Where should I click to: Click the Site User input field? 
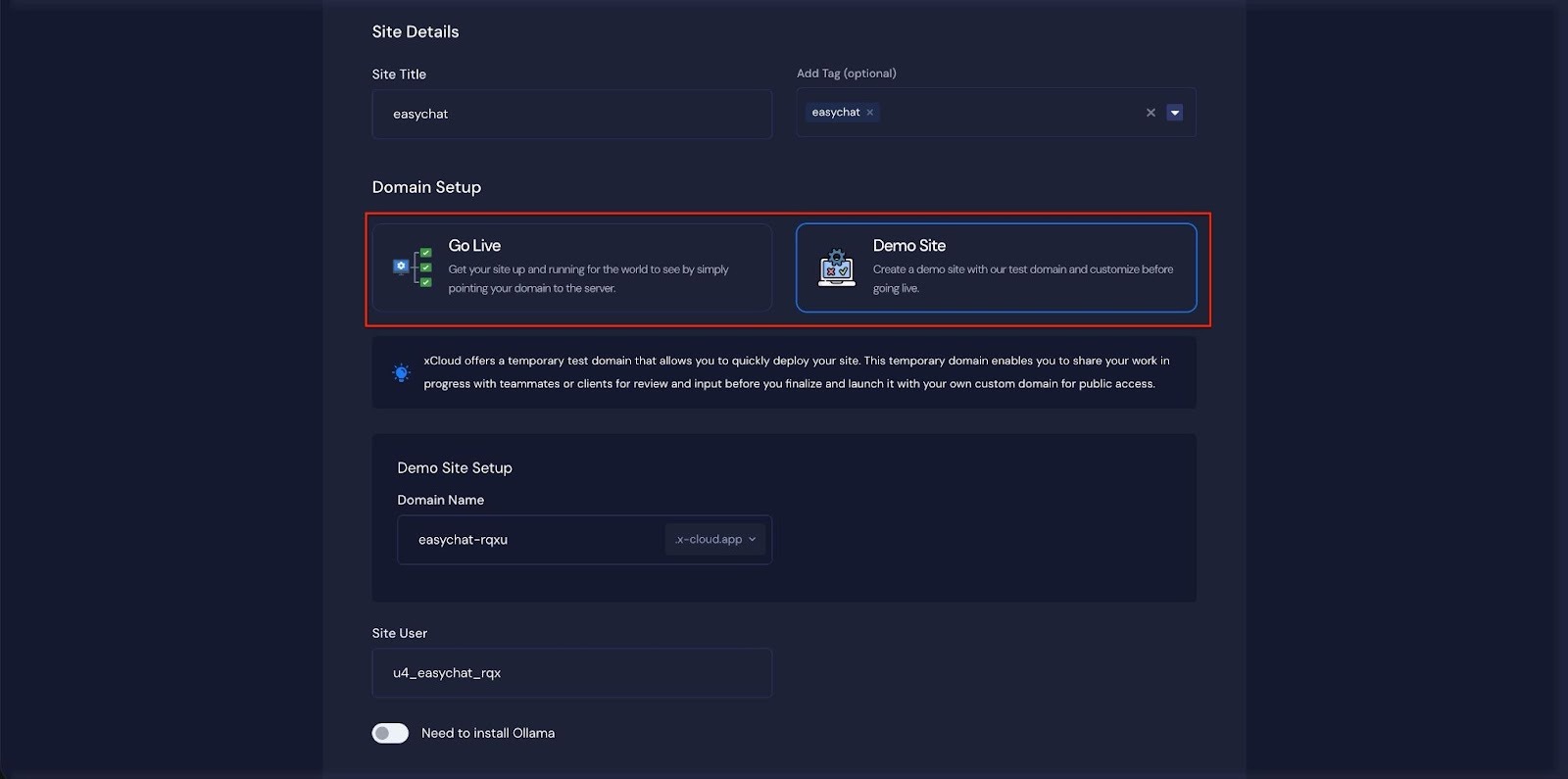pyautogui.click(x=571, y=673)
